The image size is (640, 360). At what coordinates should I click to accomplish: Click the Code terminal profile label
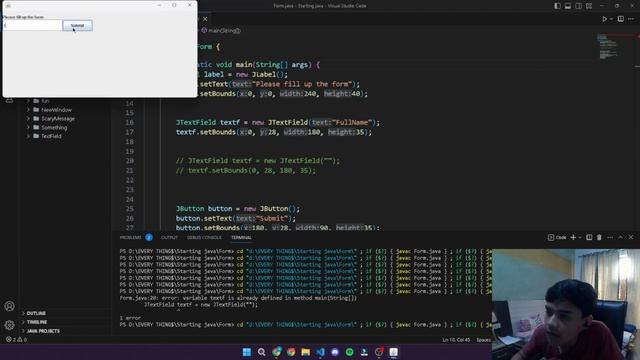557,237
